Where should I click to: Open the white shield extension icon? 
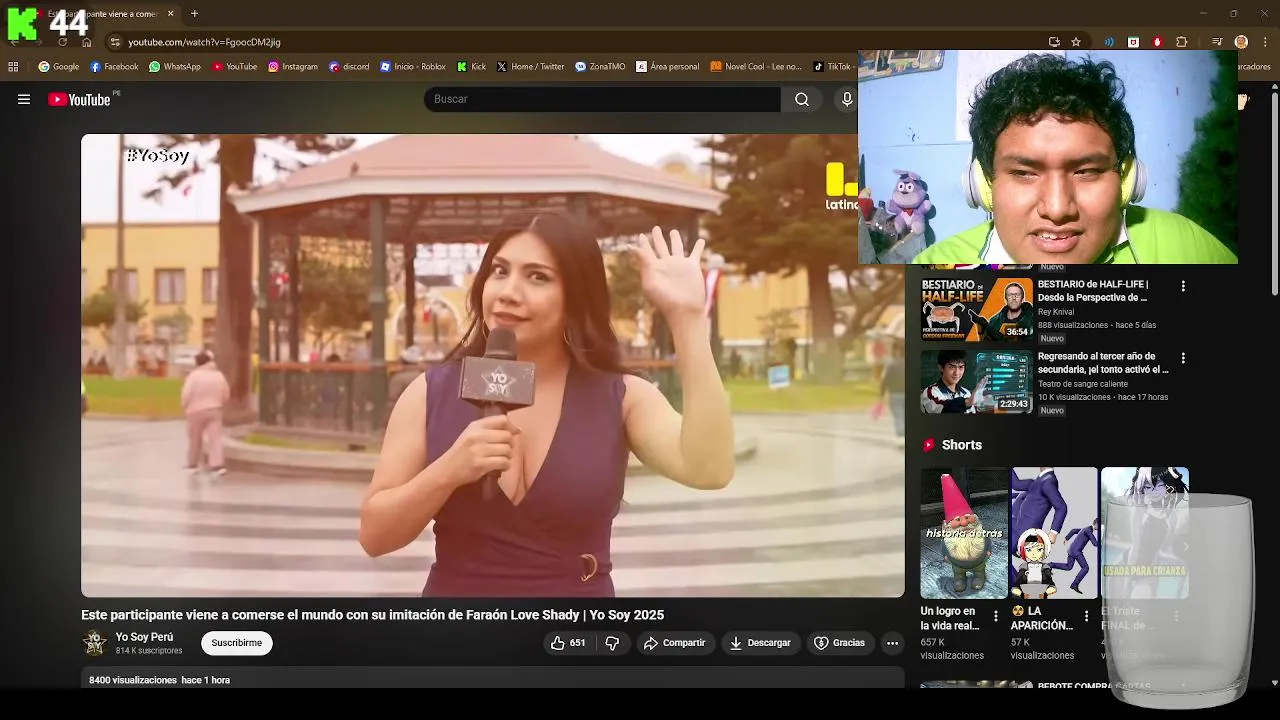coord(1133,42)
